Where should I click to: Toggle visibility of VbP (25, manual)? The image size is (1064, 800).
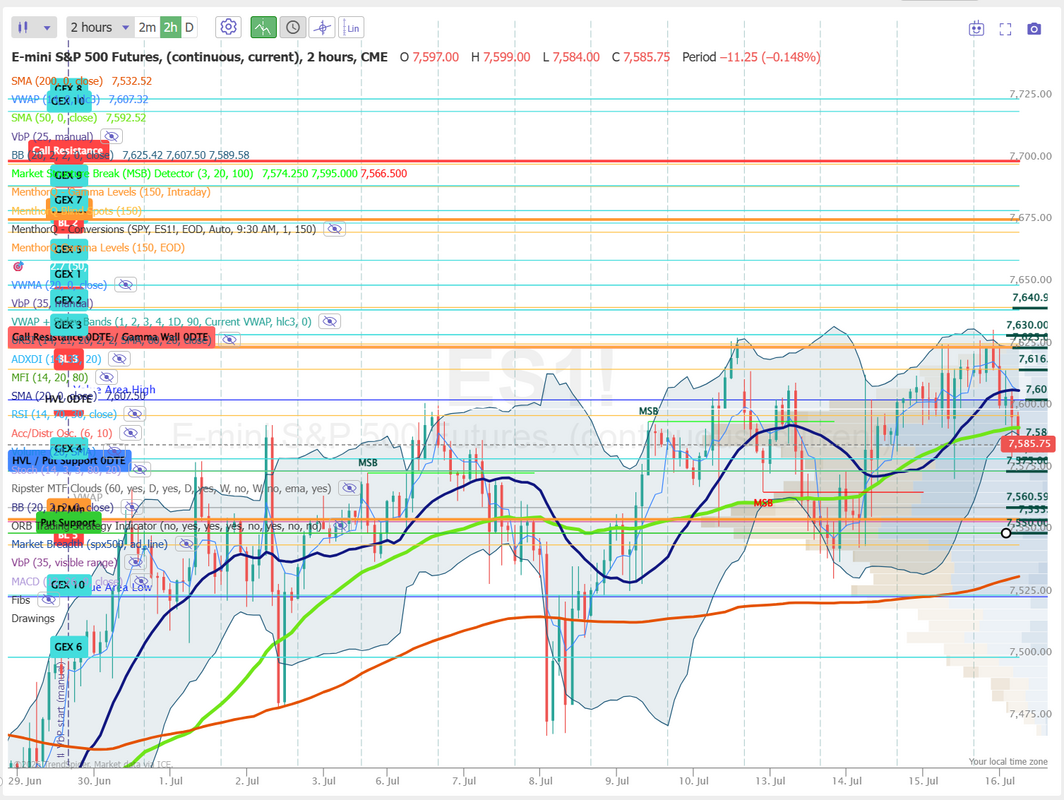pyautogui.click(x=112, y=136)
